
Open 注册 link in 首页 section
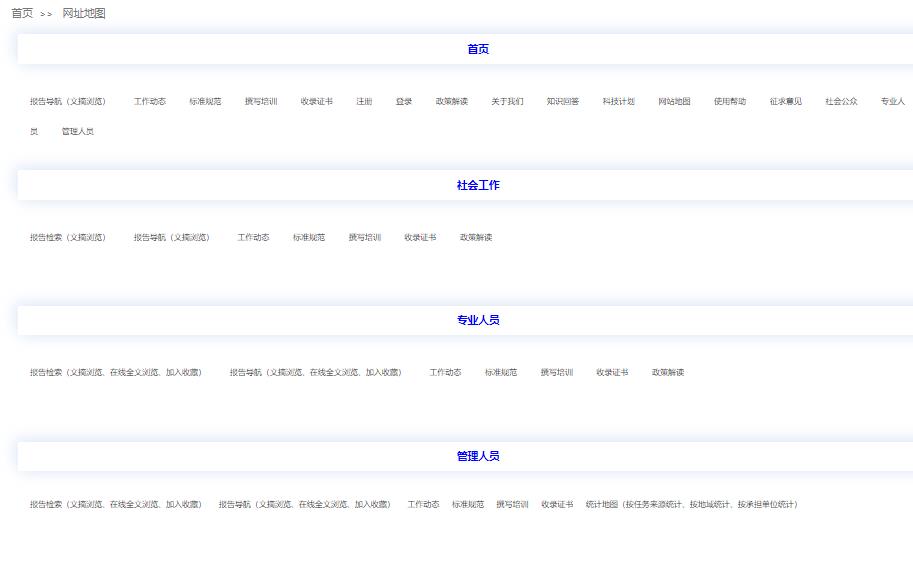[364, 102]
